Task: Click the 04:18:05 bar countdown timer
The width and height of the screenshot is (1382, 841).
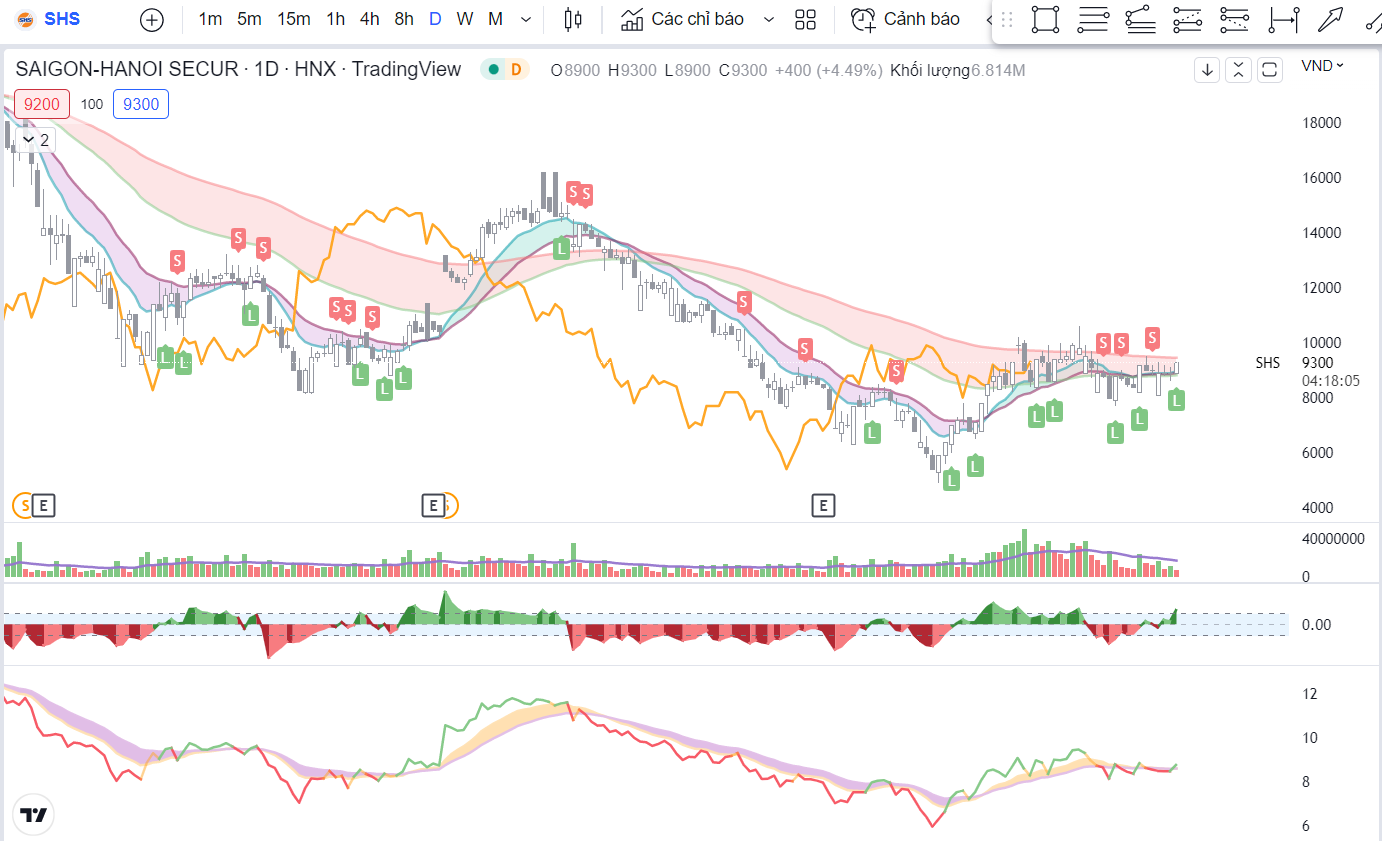Action: point(1330,381)
